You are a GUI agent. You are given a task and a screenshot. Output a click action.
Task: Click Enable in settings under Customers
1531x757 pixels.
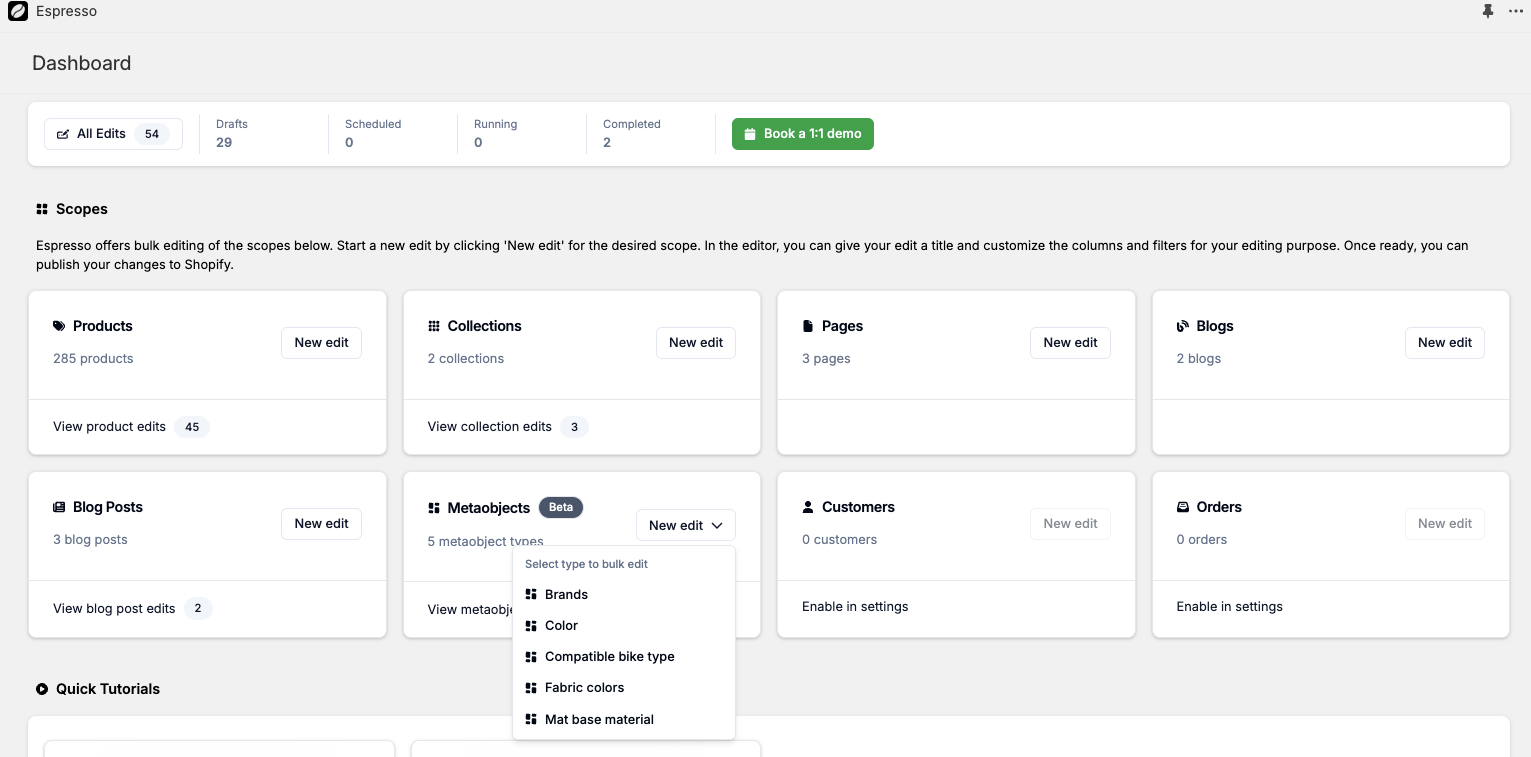[x=855, y=606]
